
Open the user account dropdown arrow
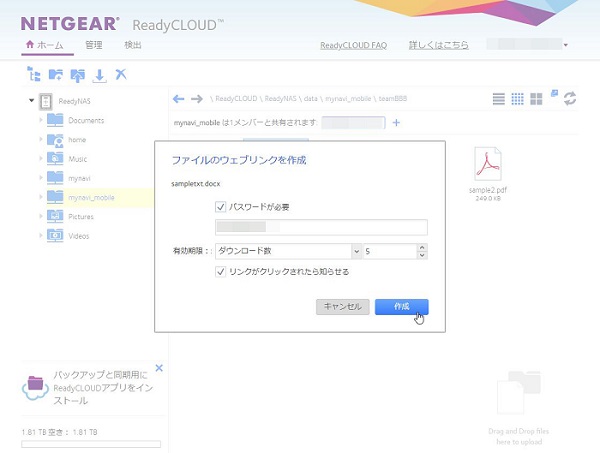566,45
